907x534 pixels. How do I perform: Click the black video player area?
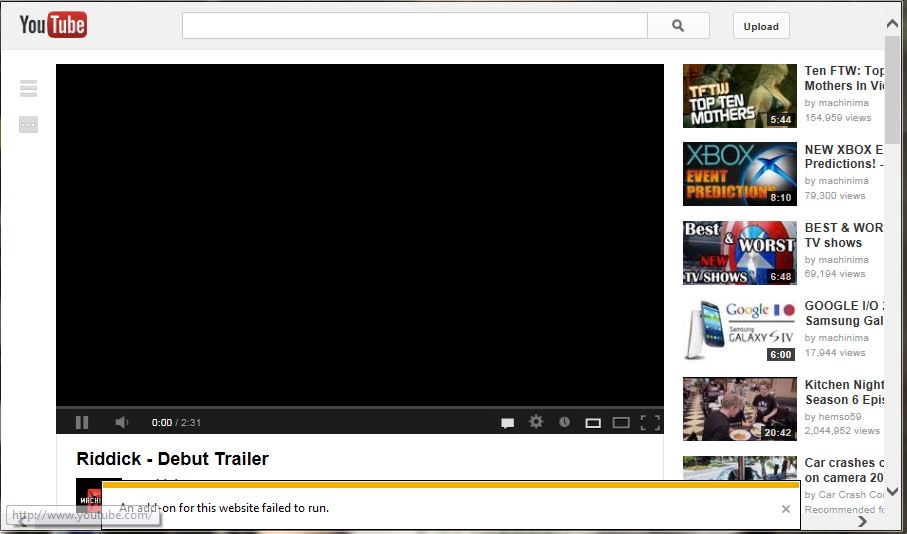[x=360, y=235]
